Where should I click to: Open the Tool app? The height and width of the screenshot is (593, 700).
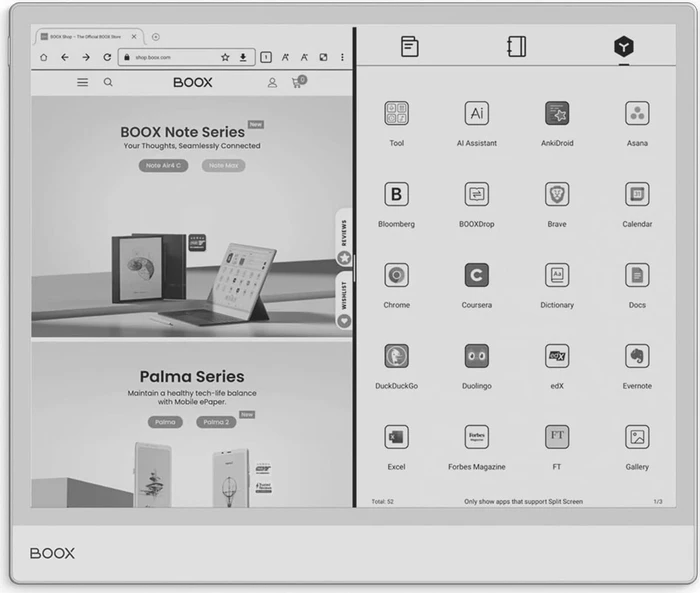click(x=396, y=113)
